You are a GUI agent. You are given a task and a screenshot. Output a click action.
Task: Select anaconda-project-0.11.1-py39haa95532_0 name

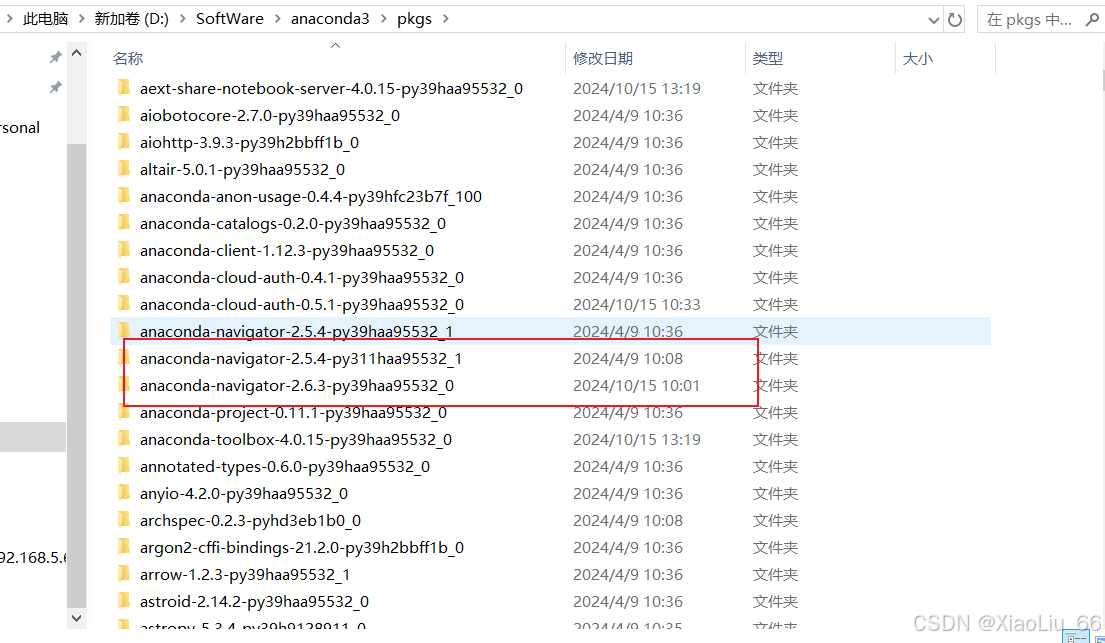(293, 412)
